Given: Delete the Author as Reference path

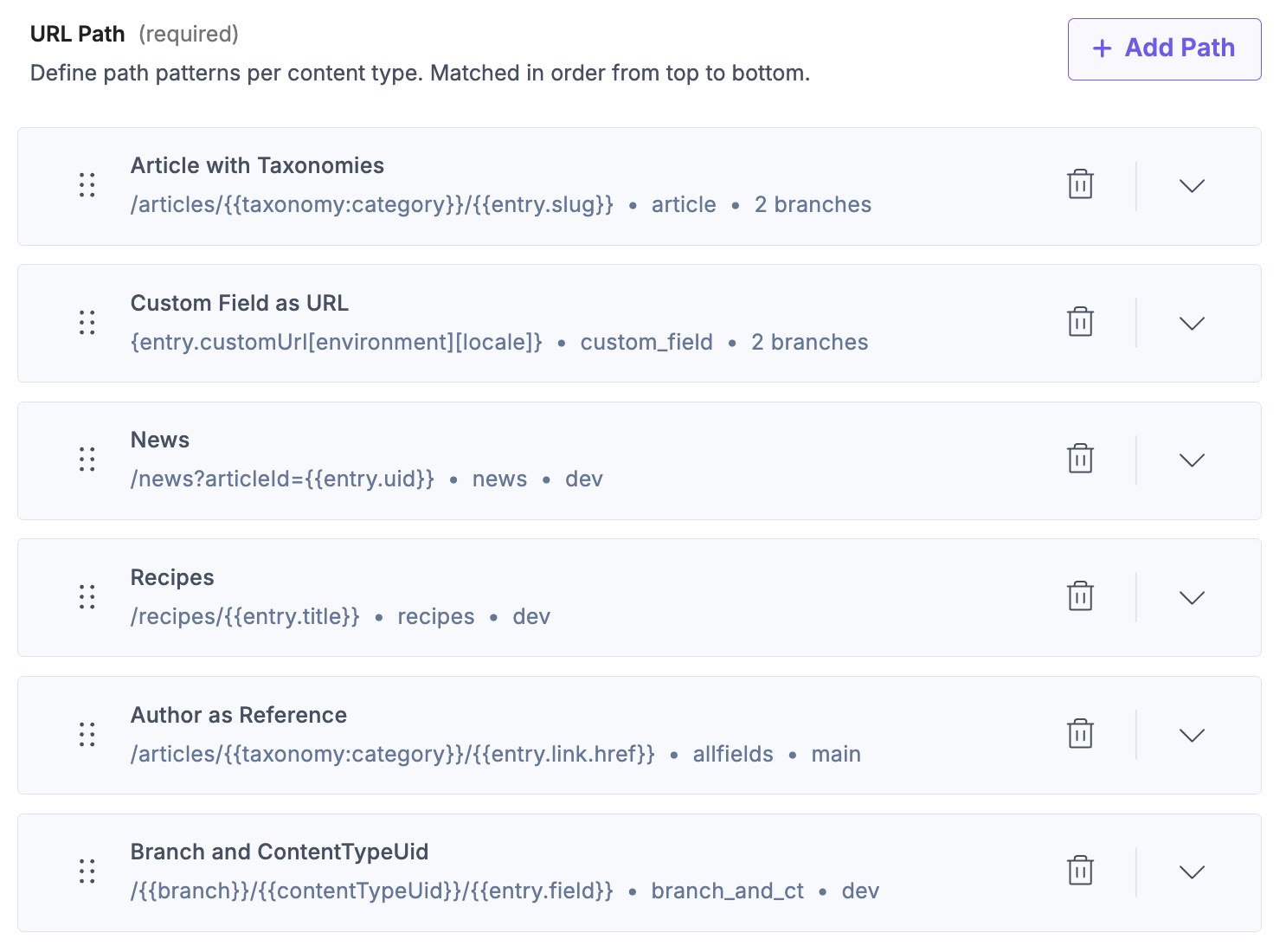Looking at the screenshot, I should pyautogui.click(x=1080, y=734).
